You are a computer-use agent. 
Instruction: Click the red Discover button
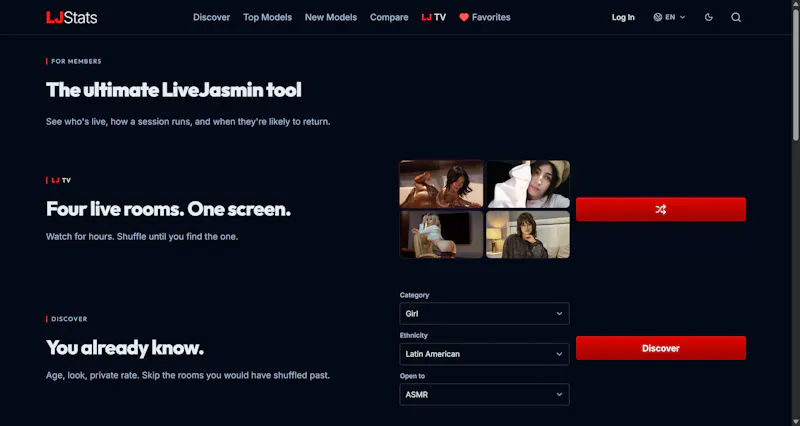[x=661, y=348]
